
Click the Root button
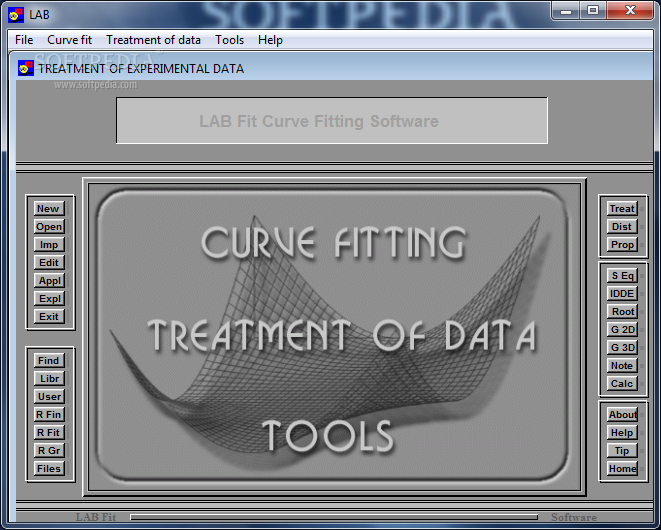pyautogui.click(x=622, y=312)
